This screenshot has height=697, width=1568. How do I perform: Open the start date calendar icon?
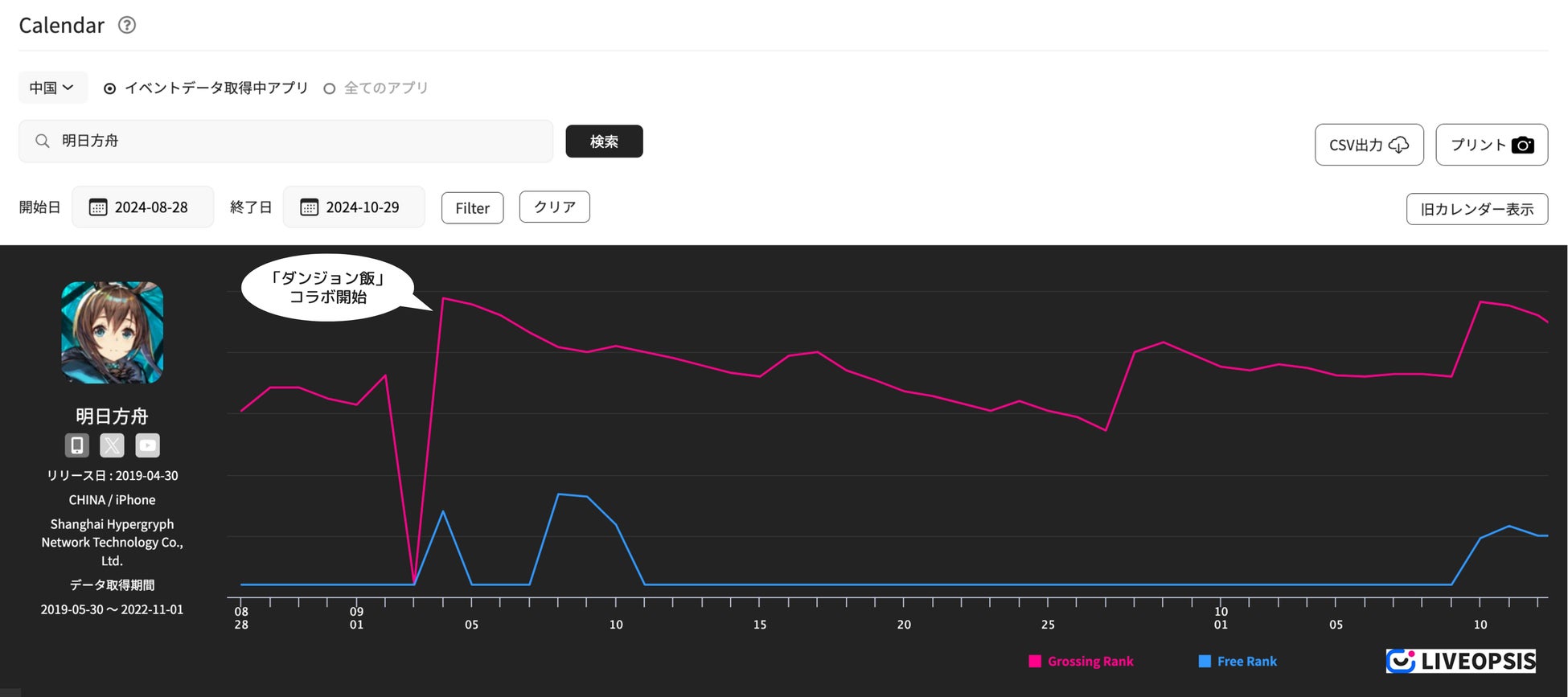pos(97,207)
